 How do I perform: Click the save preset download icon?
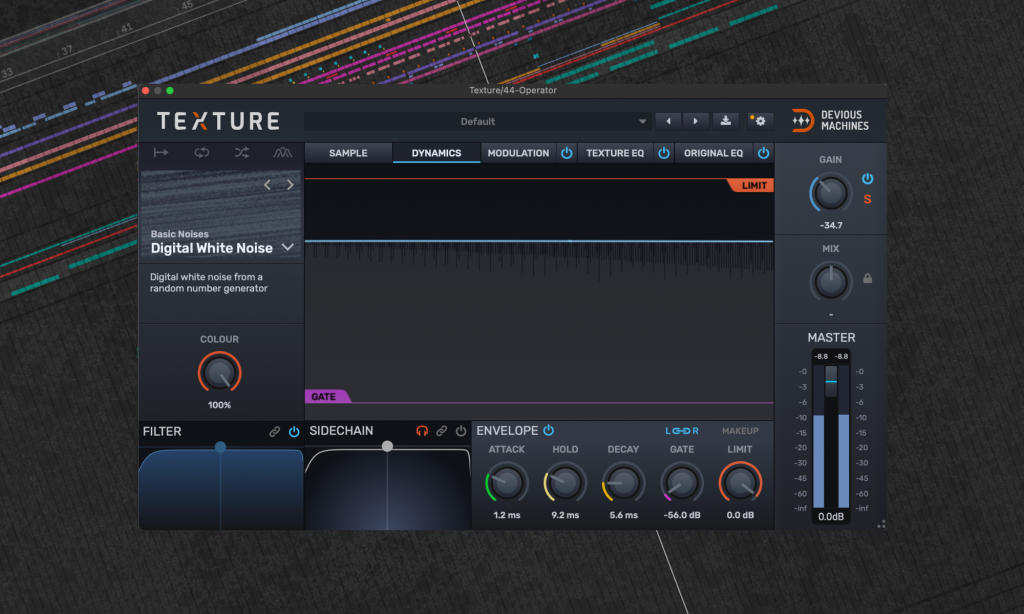[726, 121]
